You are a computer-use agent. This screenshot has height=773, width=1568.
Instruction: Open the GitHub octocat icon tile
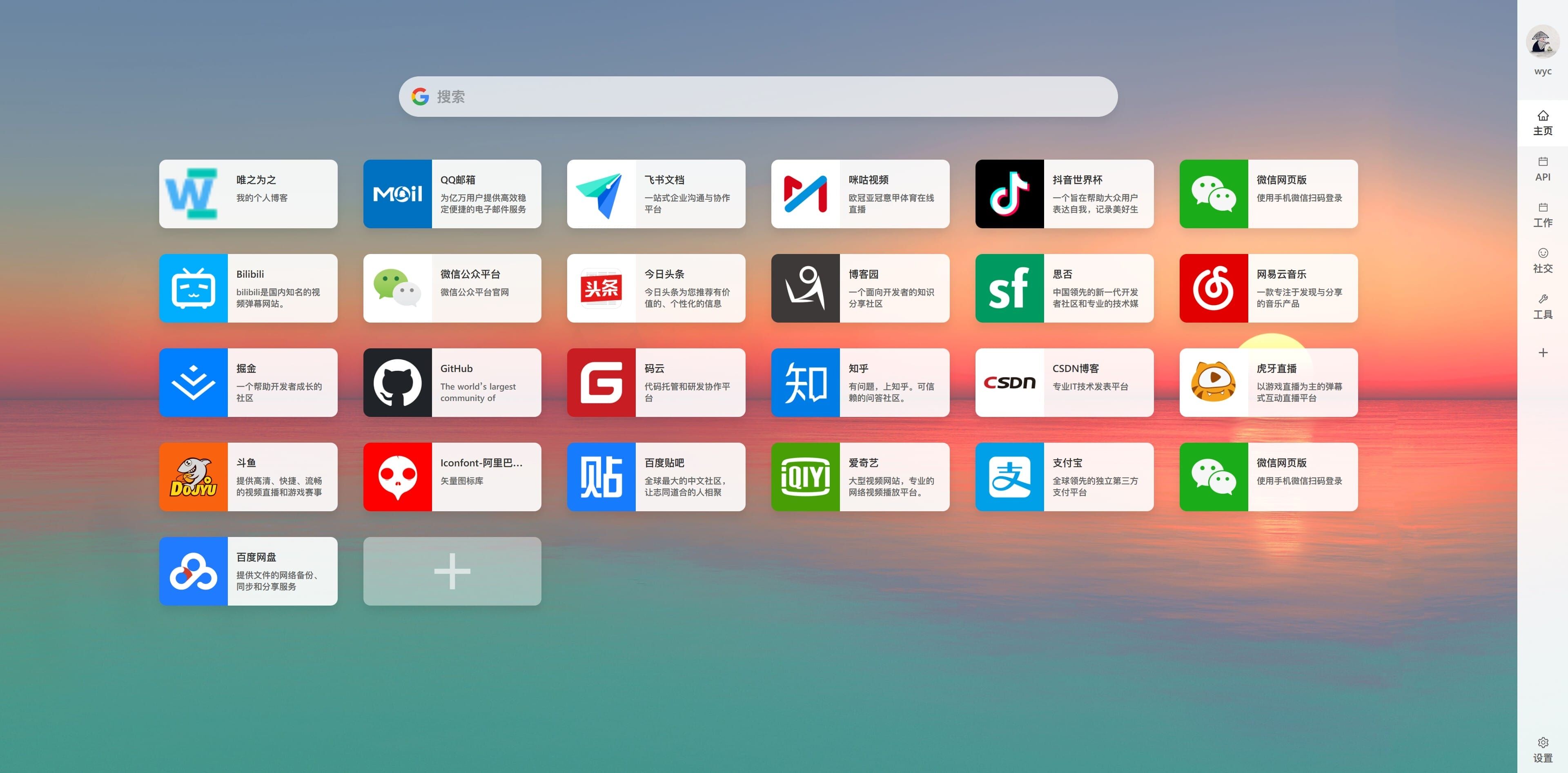click(397, 382)
